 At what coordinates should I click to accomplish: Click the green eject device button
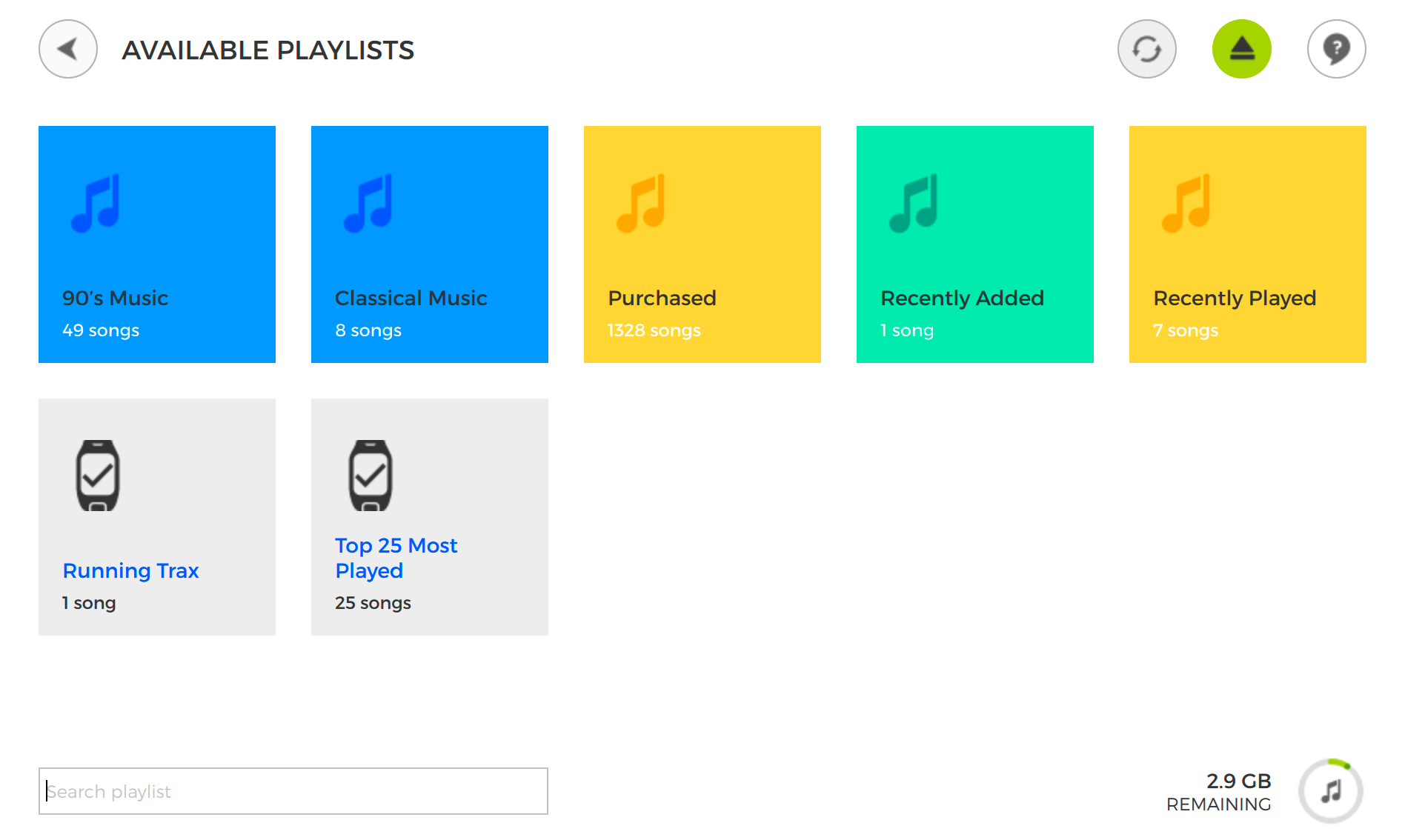[1241, 49]
